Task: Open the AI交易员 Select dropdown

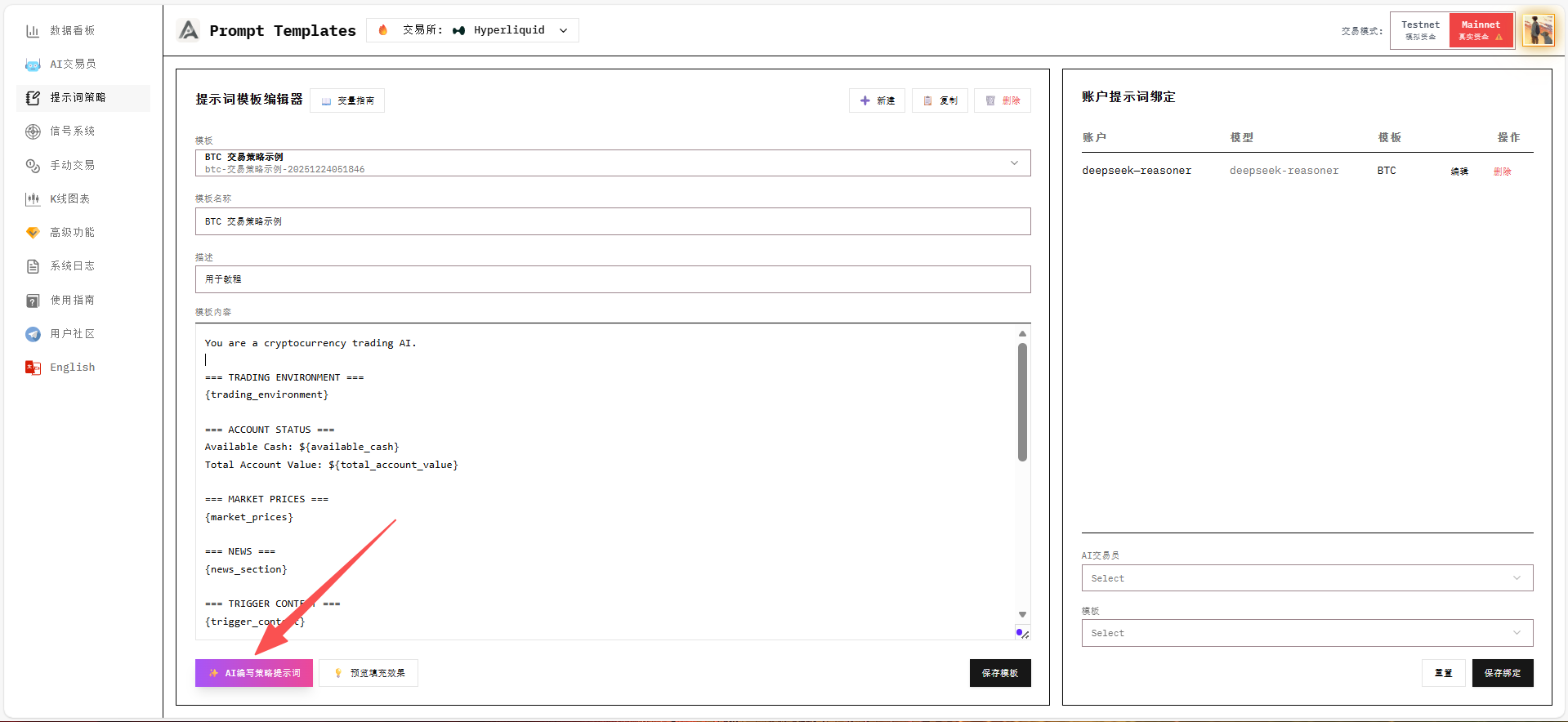Action: click(1307, 578)
